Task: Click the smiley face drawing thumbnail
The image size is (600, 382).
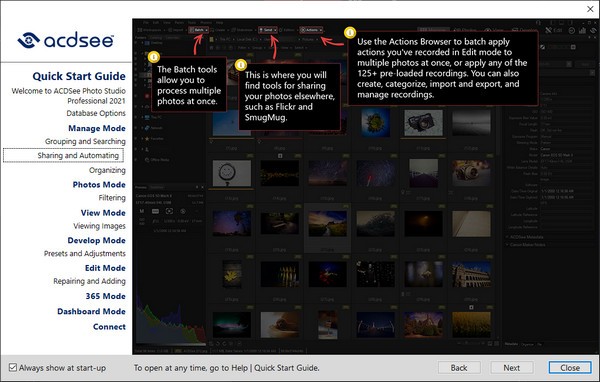Action: (232, 174)
